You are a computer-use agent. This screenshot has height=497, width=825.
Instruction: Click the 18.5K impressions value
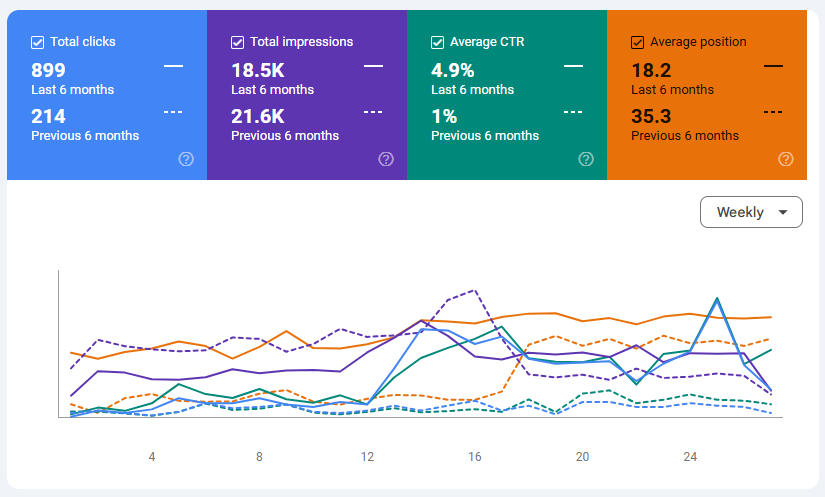click(258, 70)
